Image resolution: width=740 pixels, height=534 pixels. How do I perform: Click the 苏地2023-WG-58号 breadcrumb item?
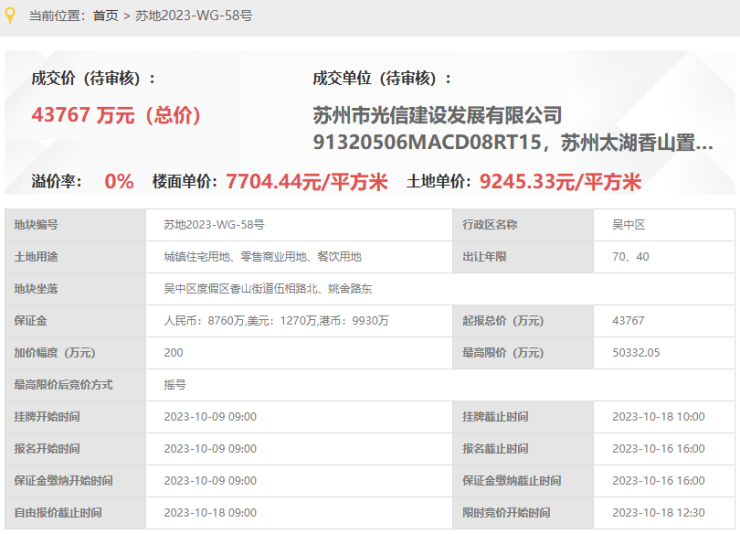pyautogui.click(x=193, y=16)
